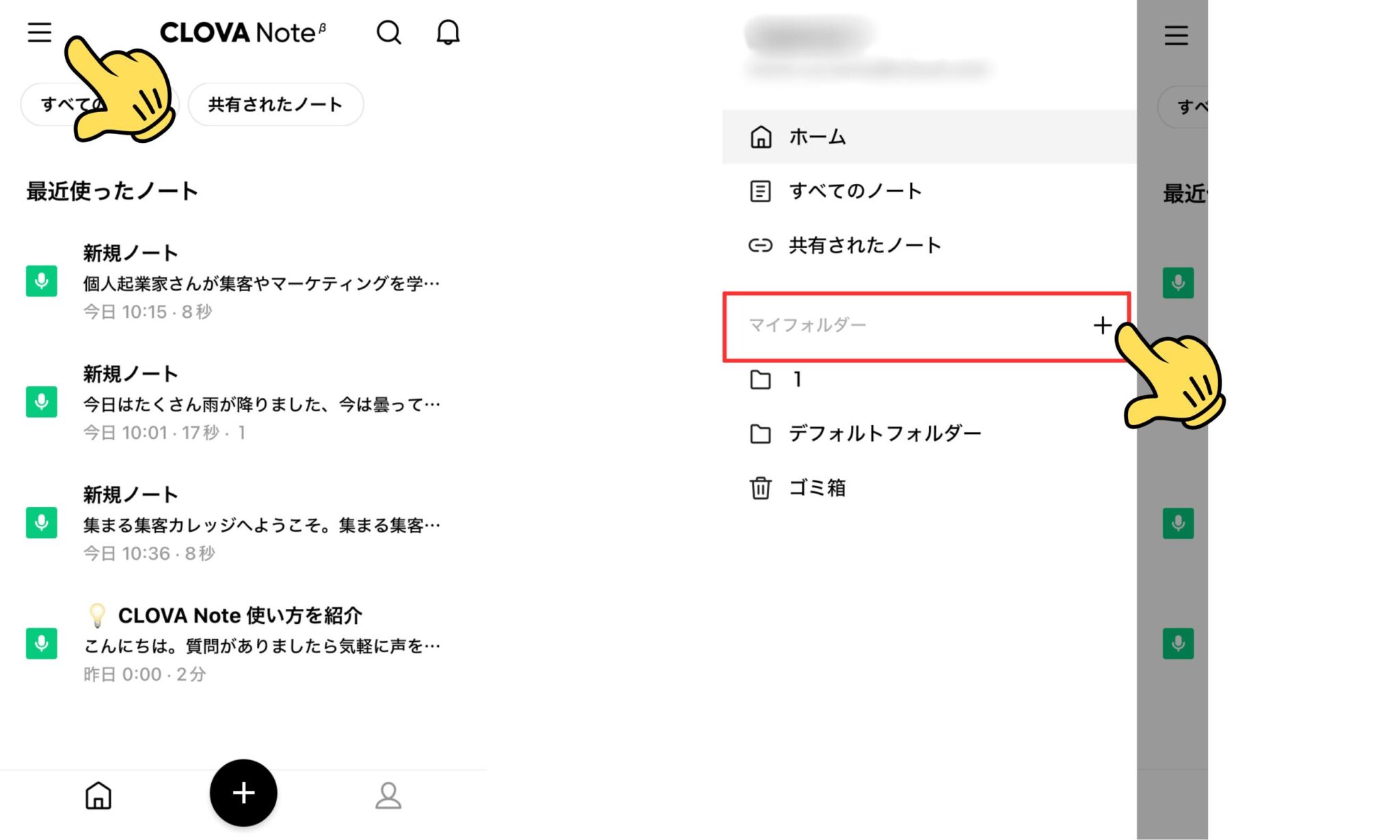
Task: Open the profile icon in bottom bar
Action: [x=388, y=796]
